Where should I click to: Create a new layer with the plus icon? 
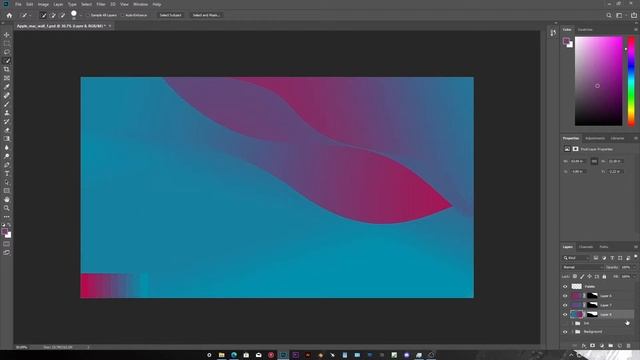[x=620, y=346]
